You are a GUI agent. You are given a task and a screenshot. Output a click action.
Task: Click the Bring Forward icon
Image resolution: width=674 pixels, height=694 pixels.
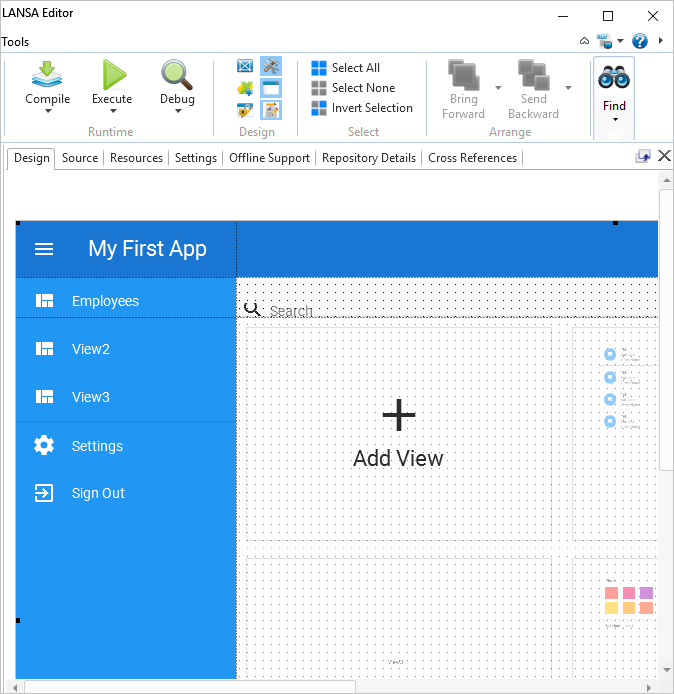463,74
